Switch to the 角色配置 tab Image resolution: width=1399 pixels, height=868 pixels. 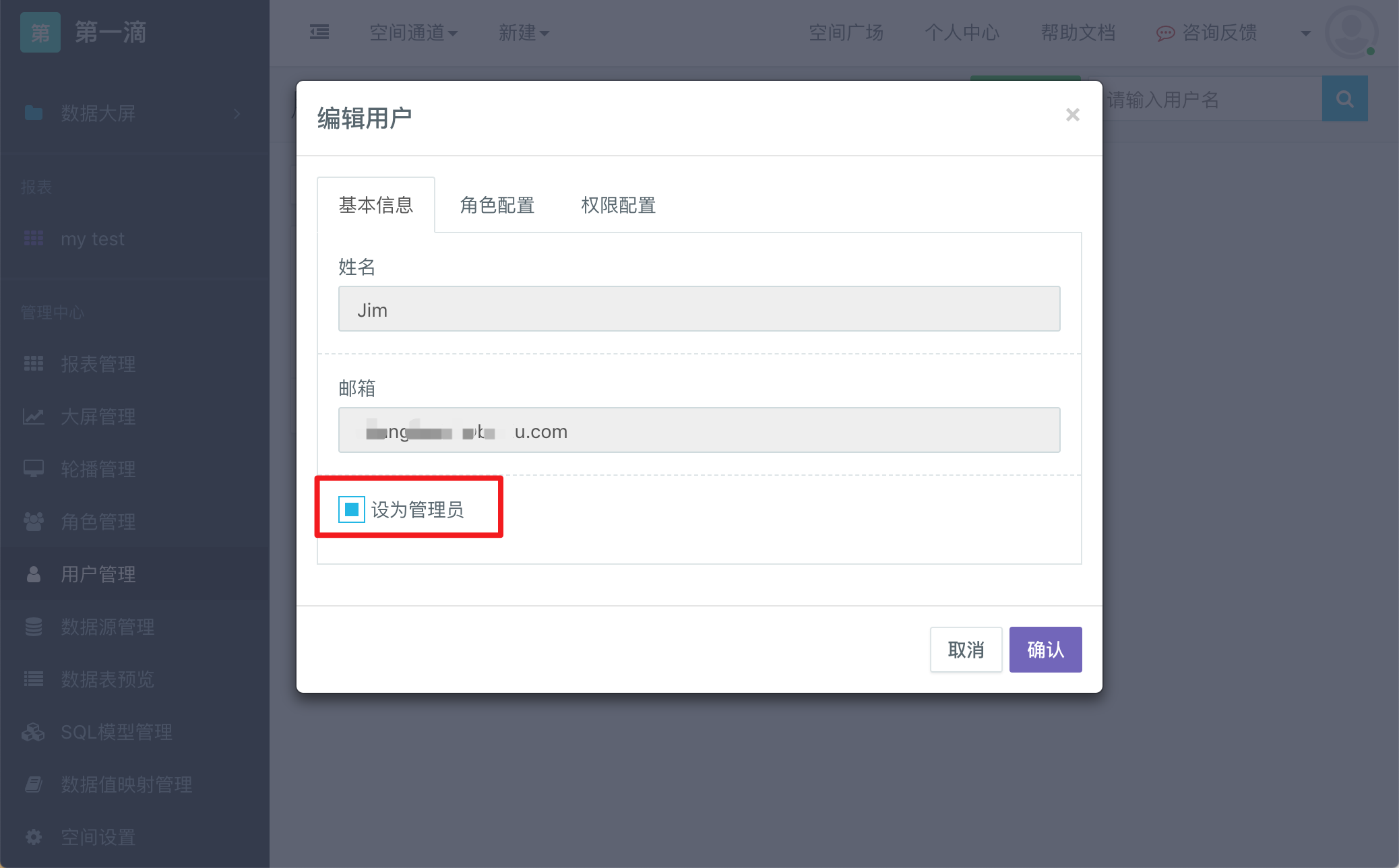(497, 205)
